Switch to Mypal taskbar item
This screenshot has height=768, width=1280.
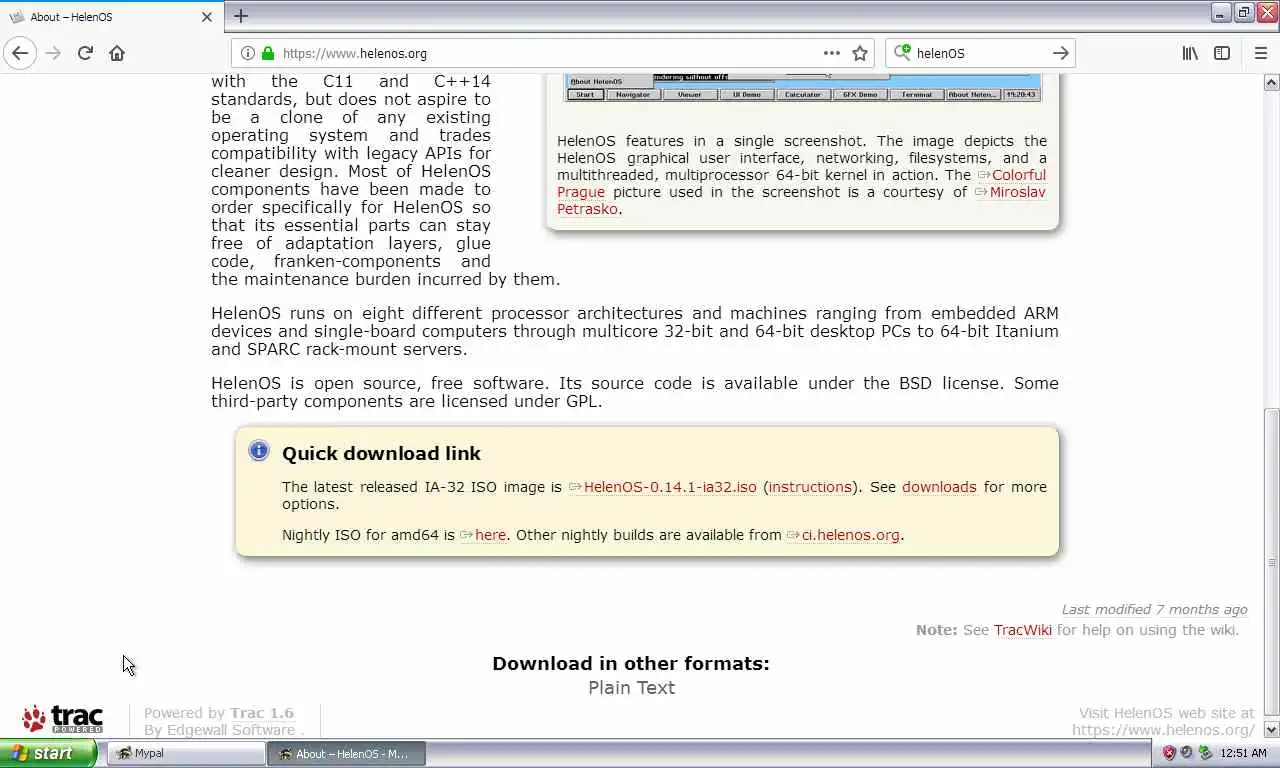[x=186, y=753]
